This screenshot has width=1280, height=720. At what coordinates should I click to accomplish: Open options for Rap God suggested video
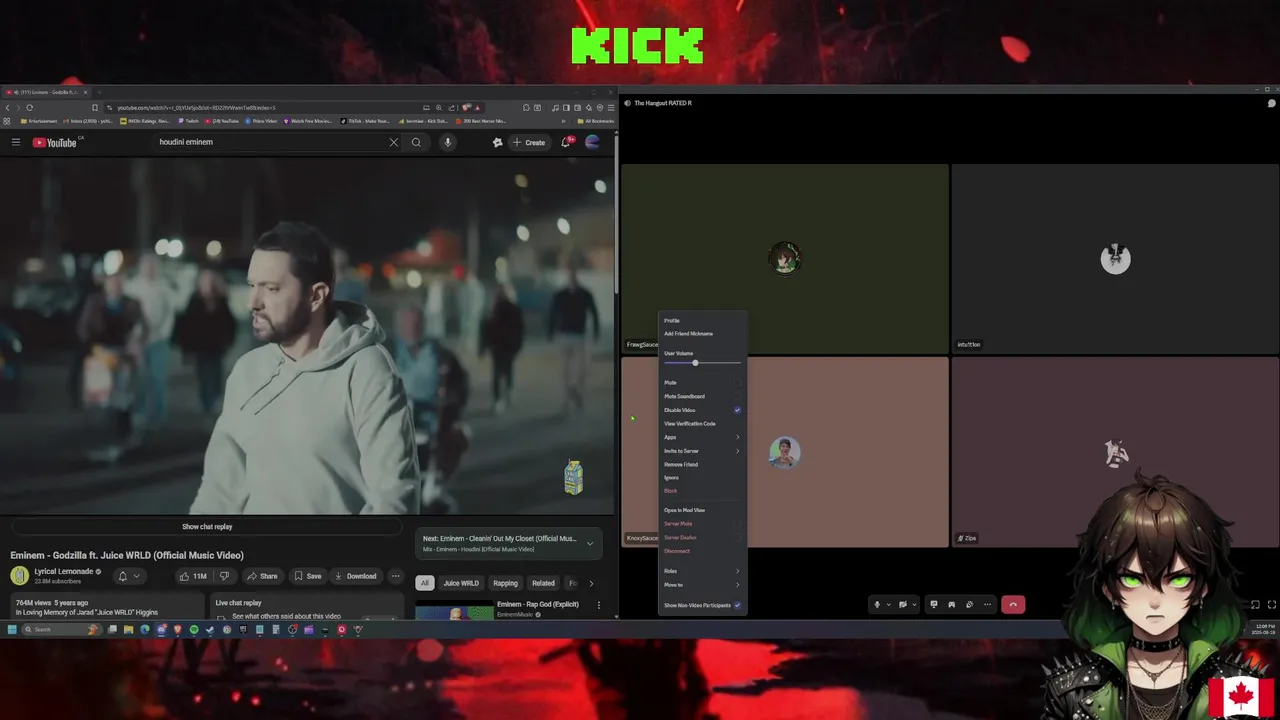tap(598, 605)
